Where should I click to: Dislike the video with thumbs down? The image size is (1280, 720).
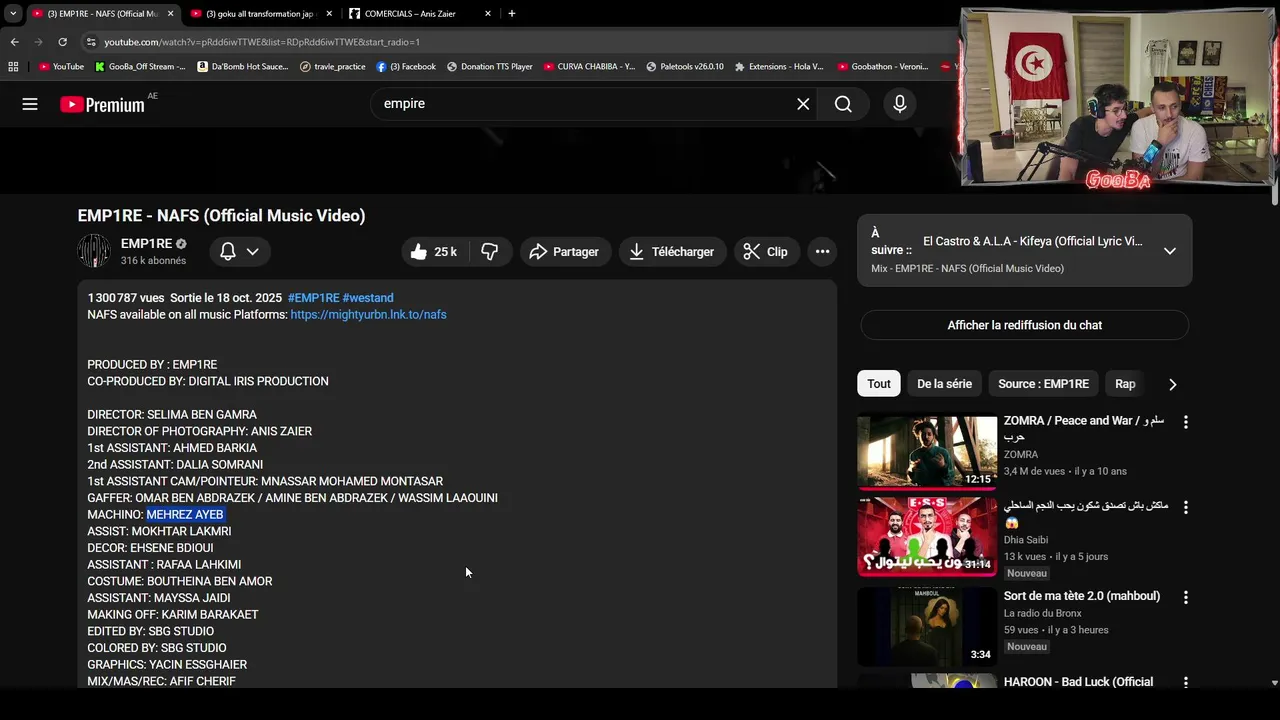[490, 252]
